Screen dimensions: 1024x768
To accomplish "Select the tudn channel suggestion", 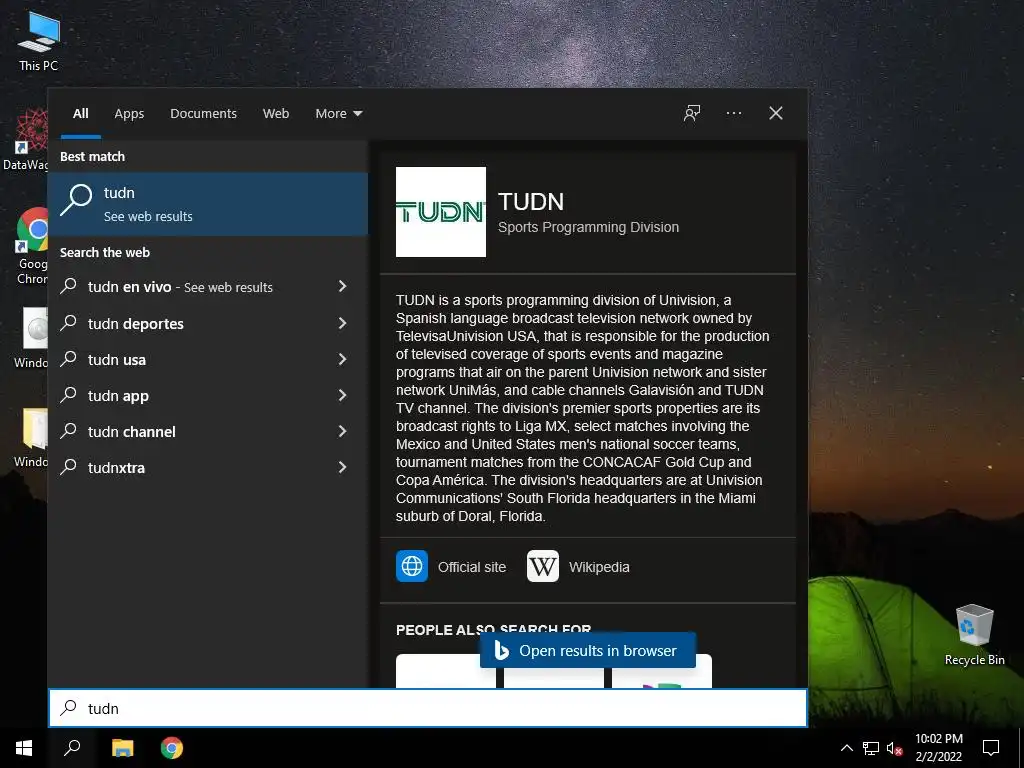I will (208, 431).
